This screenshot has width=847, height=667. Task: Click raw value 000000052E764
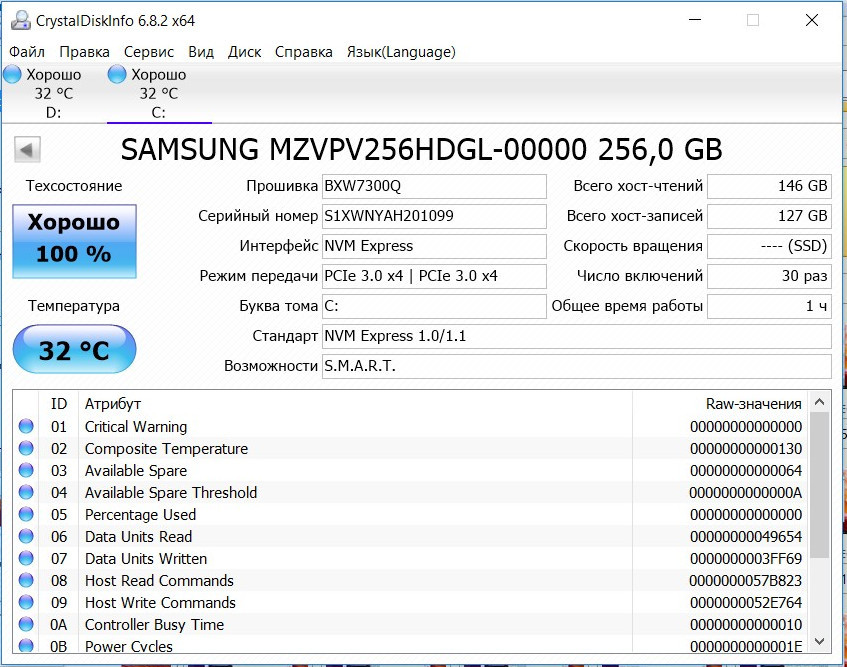click(x=745, y=603)
